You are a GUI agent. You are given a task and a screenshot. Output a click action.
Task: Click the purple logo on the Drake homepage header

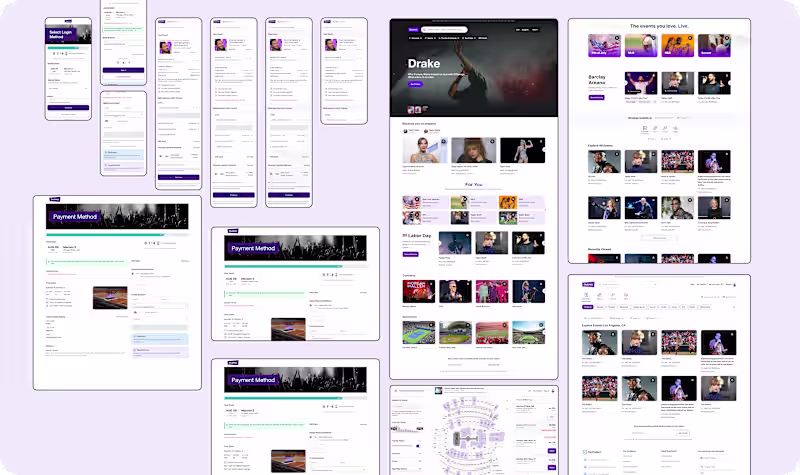pyautogui.click(x=413, y=30)
